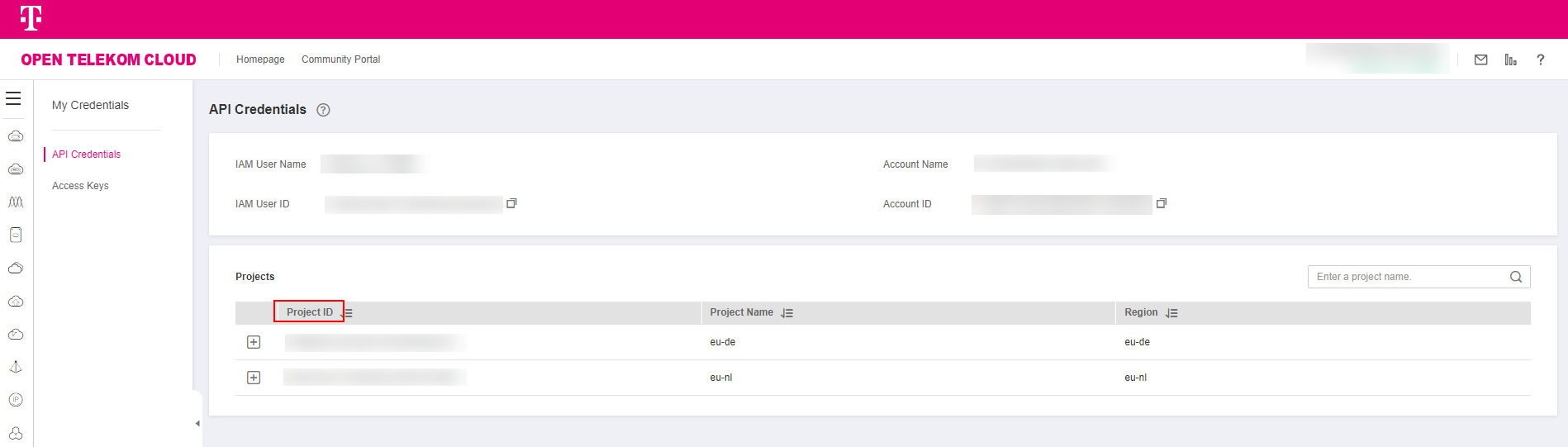Click the magnifier icon in project search
The height and width of the screenshot is (447, 1568).
1516,277
